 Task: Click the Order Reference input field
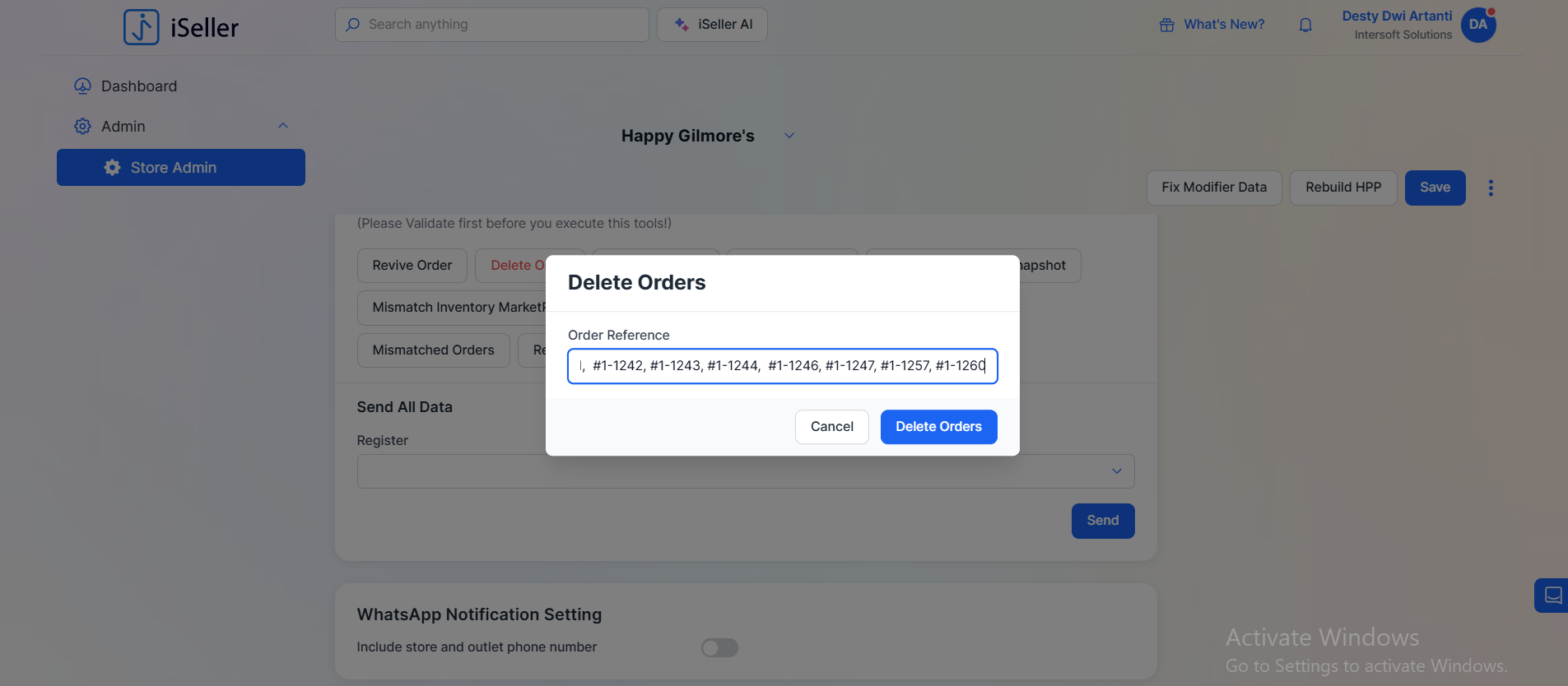click(x=782, y=366)
